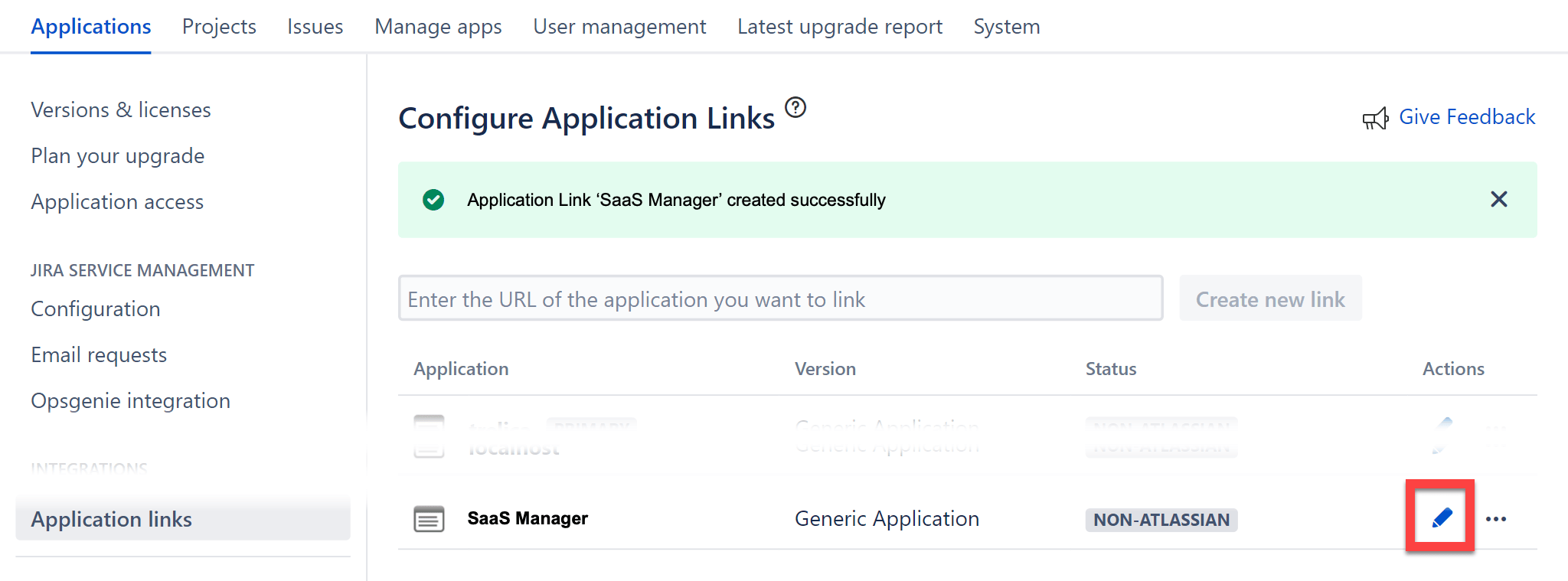Switch to the Applications tab
Image resolution: width=1568 pixels, height=581 pixels.
[91, 27]
